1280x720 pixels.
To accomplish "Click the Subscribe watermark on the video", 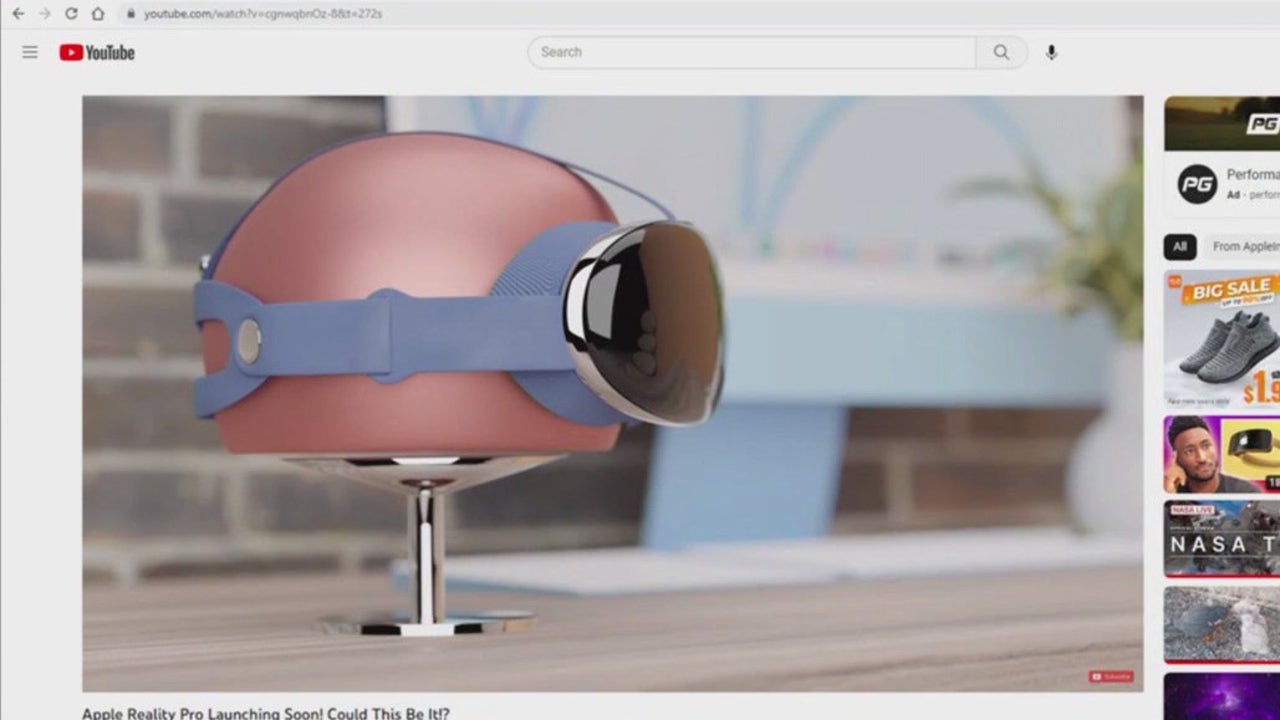I will point(1111,677).
